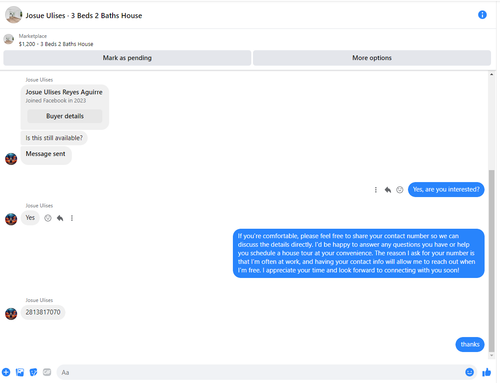This screenshot has width=500, height=383.
Task: Click scrollbar down arrow
Action: pyautogui.click(x=491, y=355)
